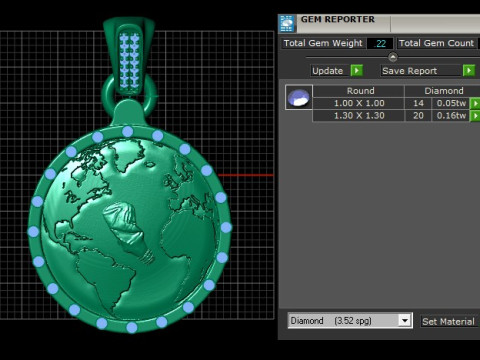This screenshot has width=480, height=360.
Task: Click the round gem thumbnail in report
Action: [299, 97]
